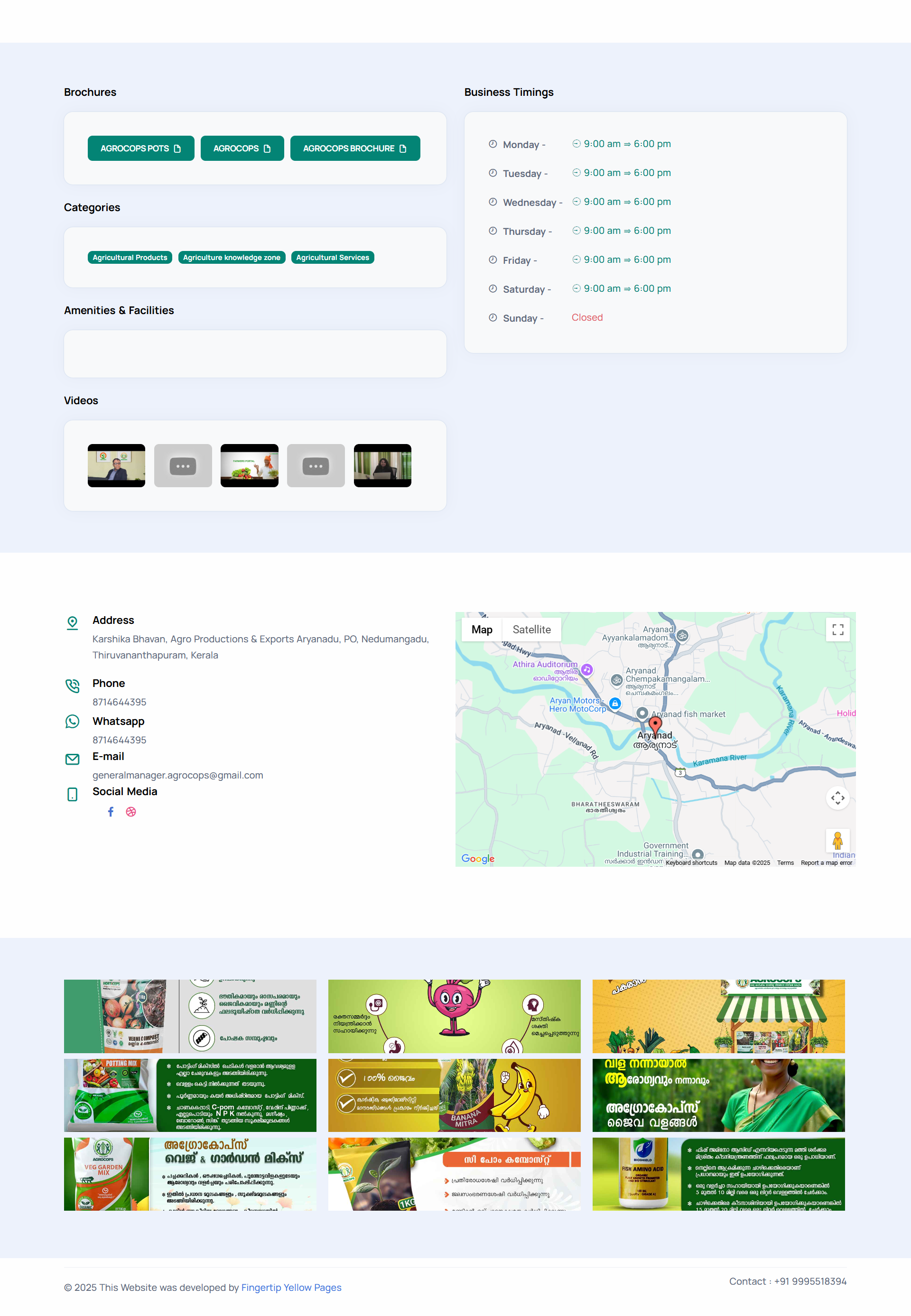Click the phone handset icon
The height and width of the screenshot is (1316, 911).
pos(73,686)
